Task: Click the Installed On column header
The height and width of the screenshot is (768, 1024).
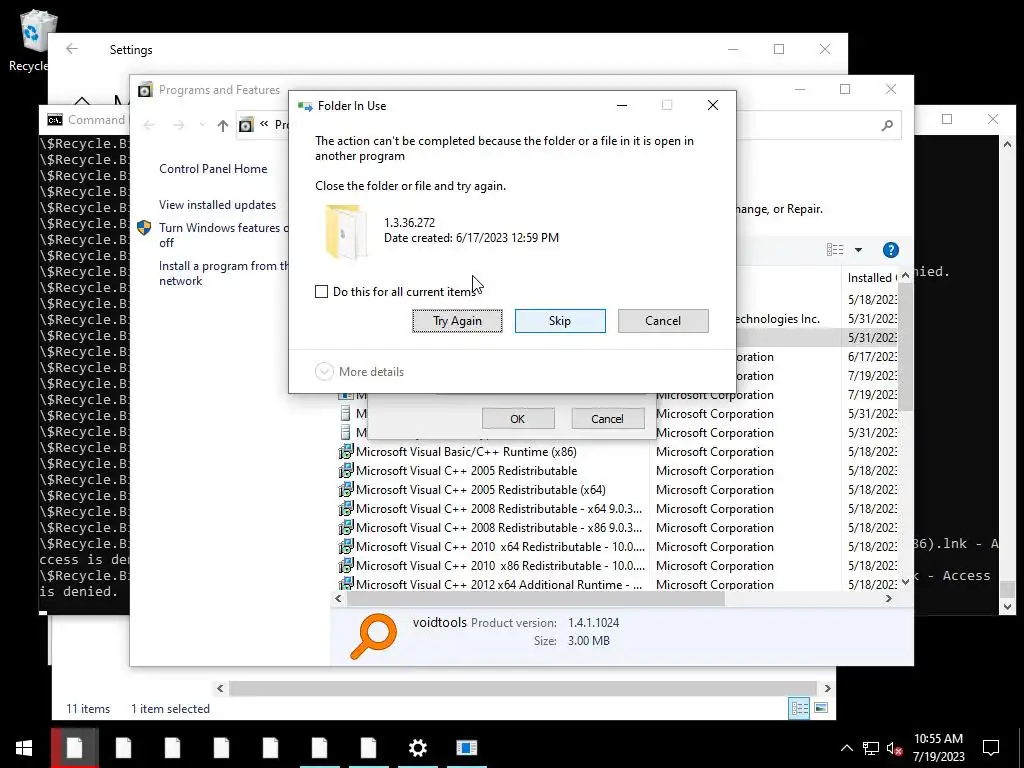Action: click(872, 278)
